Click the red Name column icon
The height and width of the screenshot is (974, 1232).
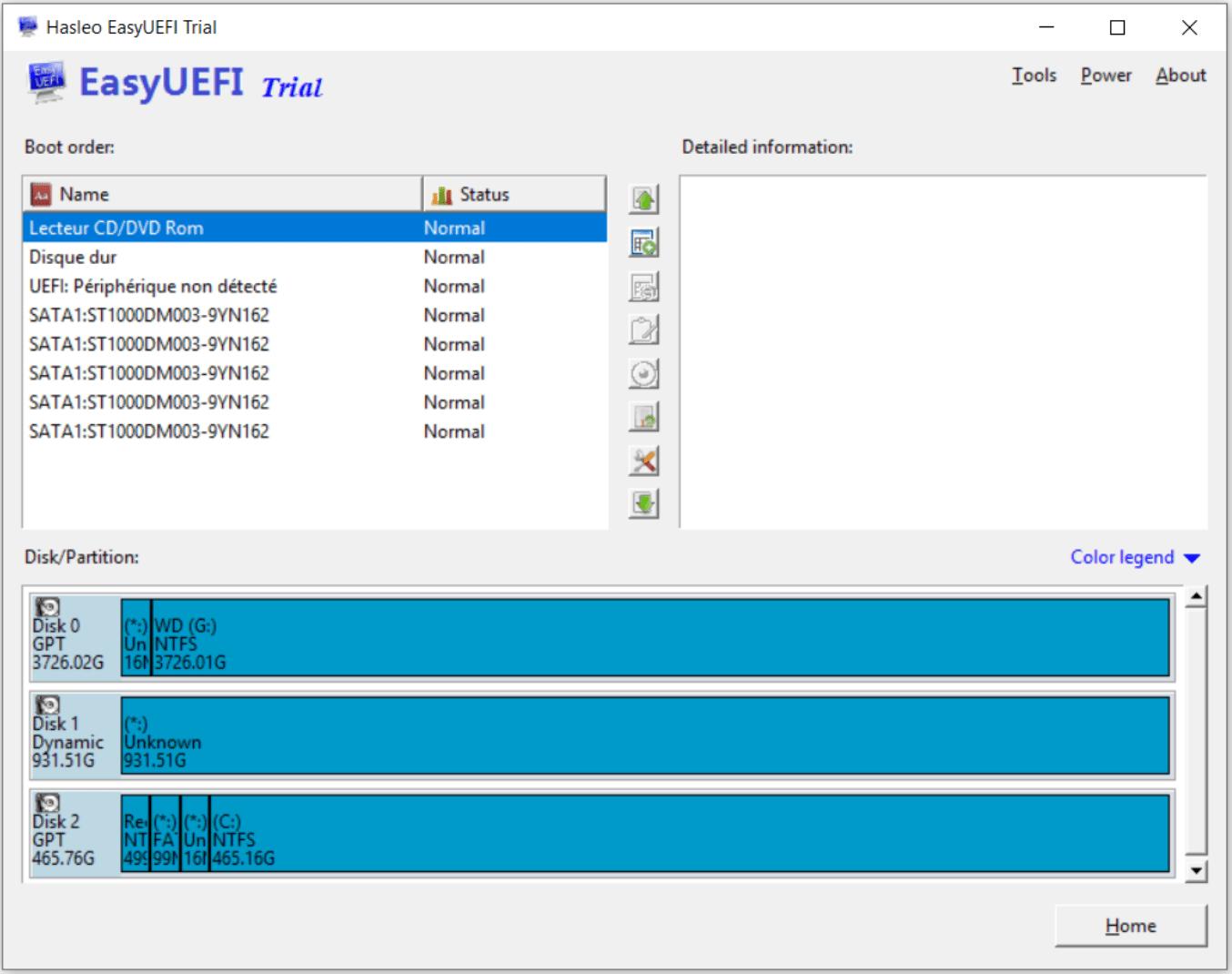pos(41,194)
